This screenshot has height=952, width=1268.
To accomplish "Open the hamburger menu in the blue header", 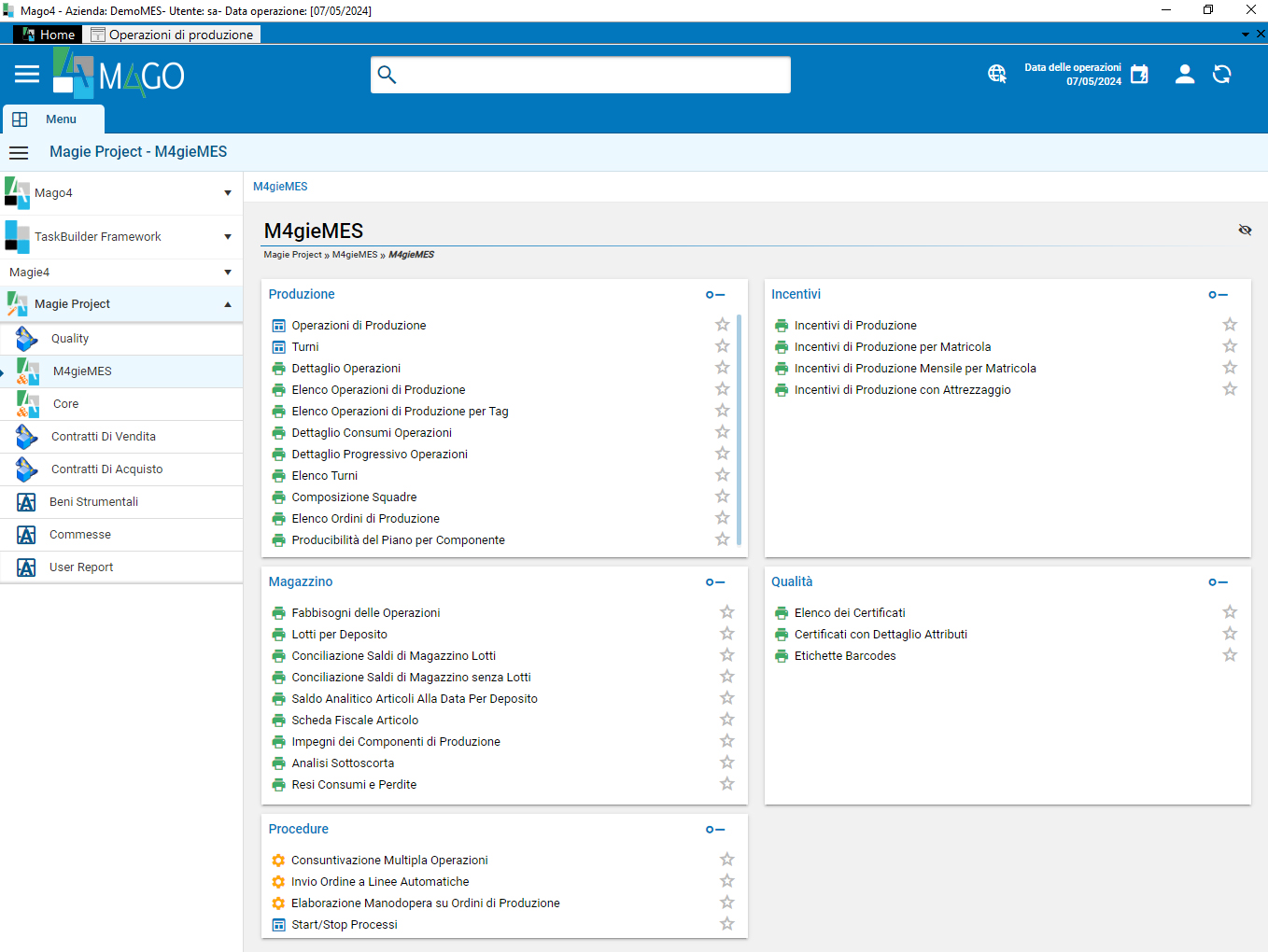I will (27, 74).
